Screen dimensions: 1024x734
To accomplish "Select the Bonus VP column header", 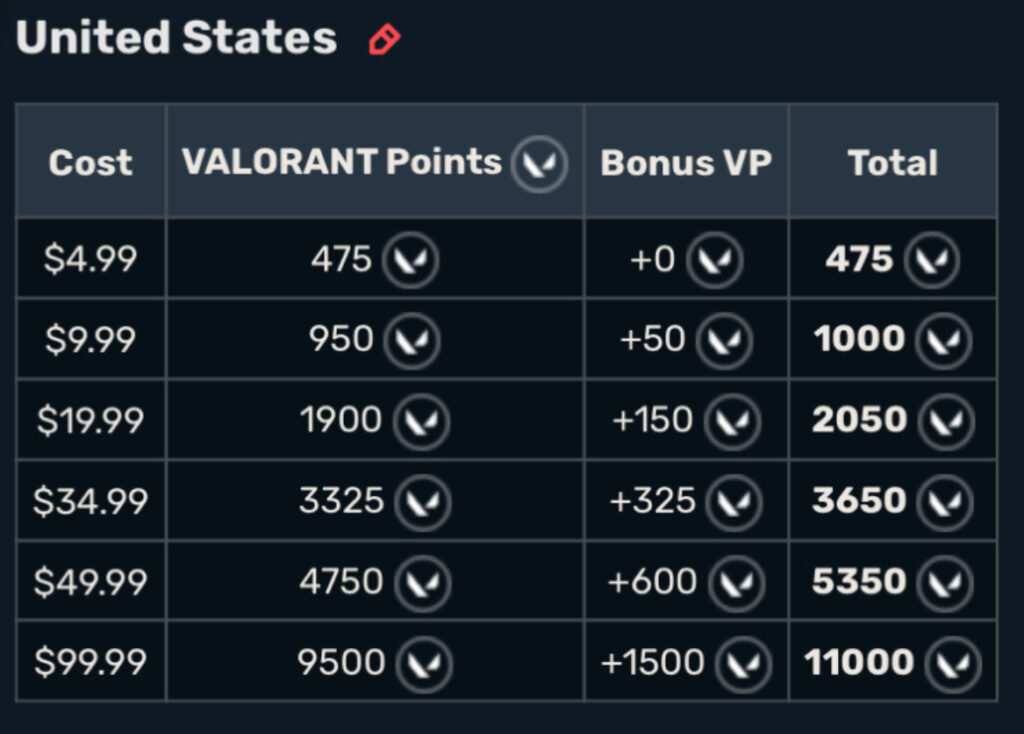I will [686, 163].
